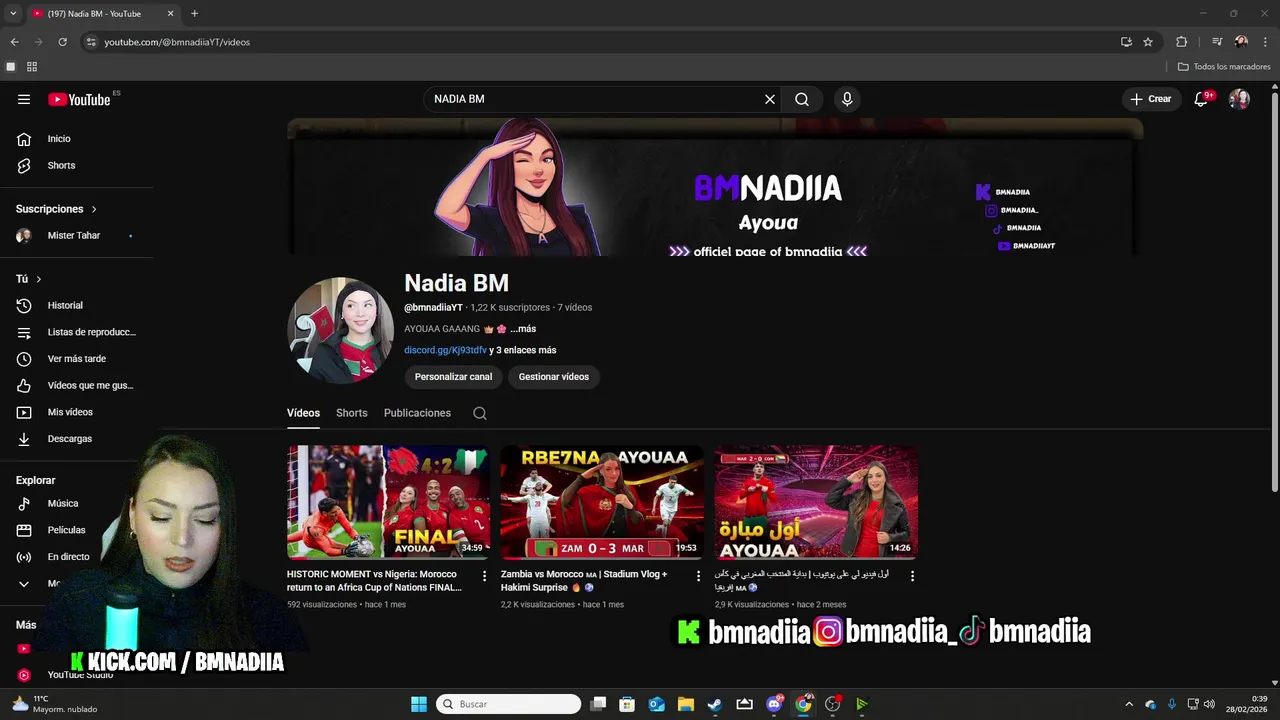Open Chrome three-dot menu
This screenshot has height=720, width=1280.
(x=1266, y=42)
